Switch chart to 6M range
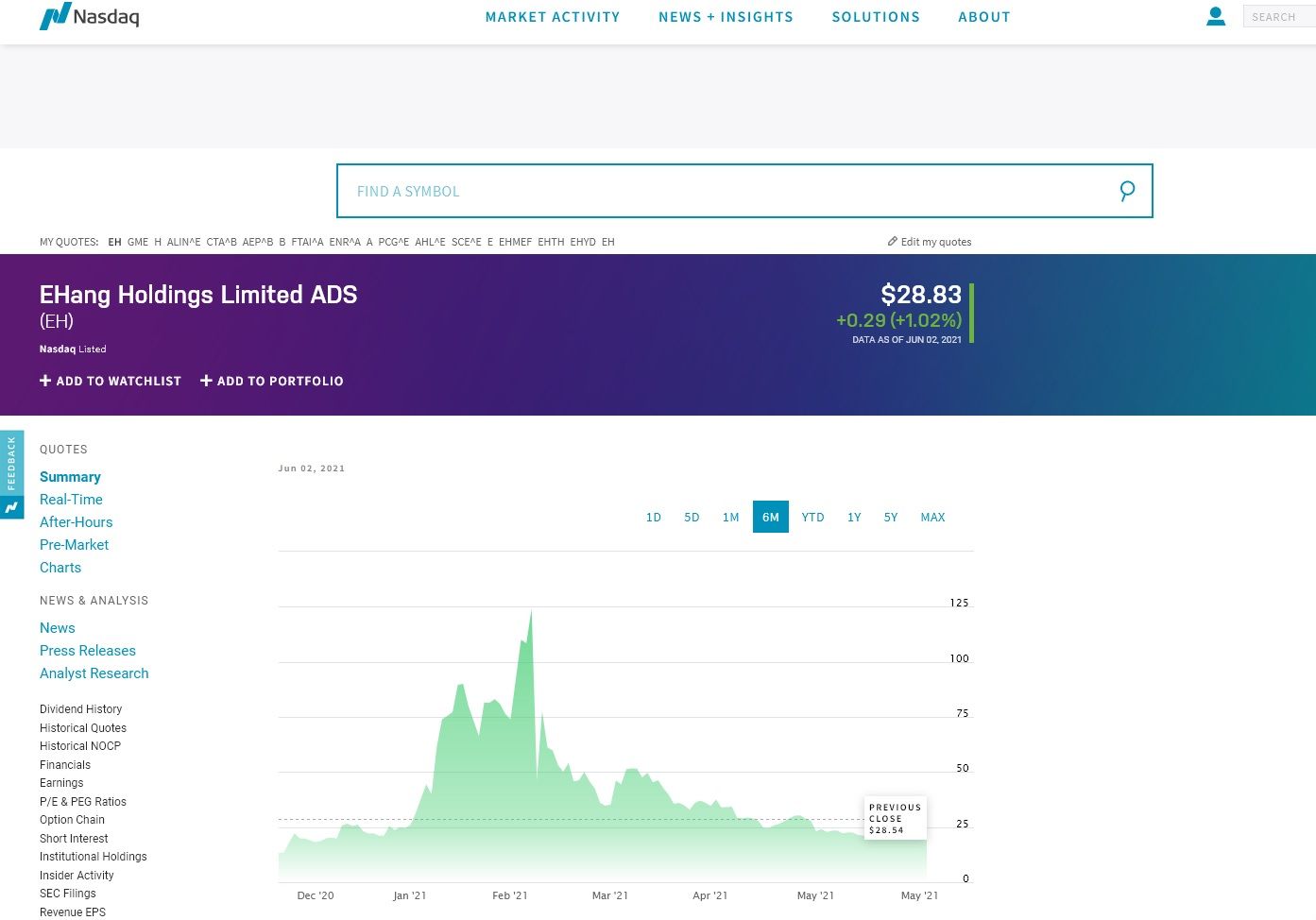 coord(770,518)
